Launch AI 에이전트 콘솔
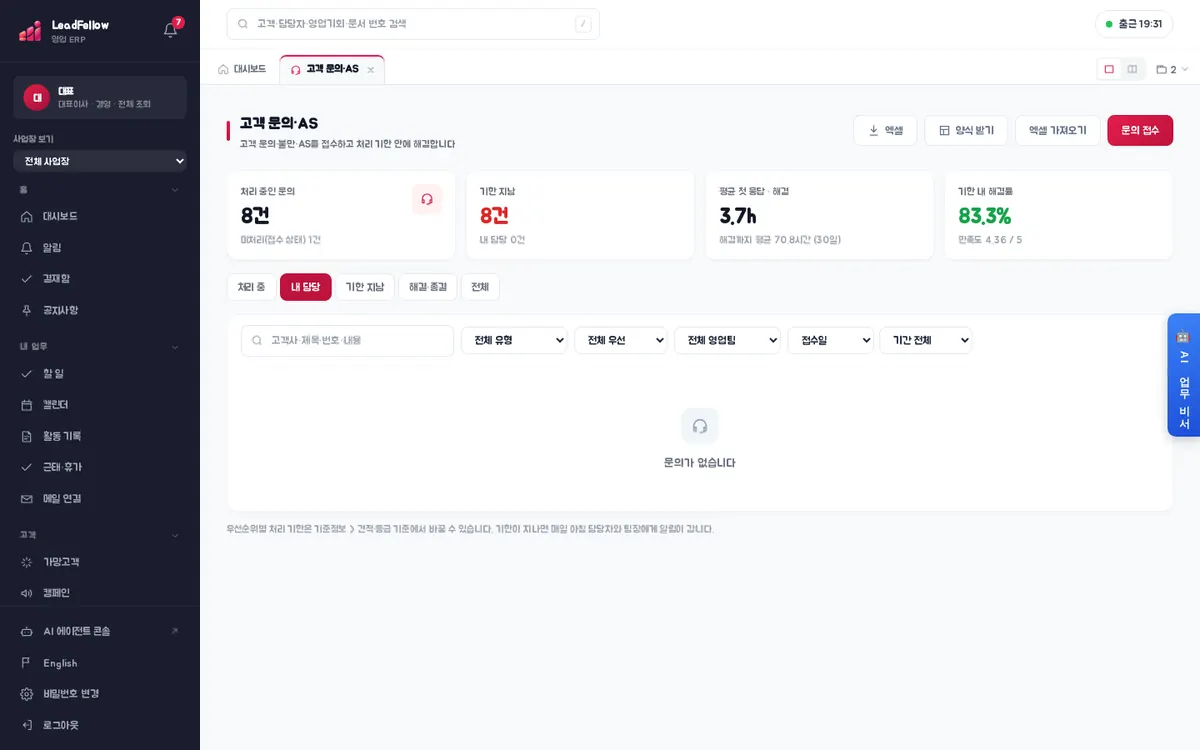Screen dimensions: 1200x750 pos(100,631)
